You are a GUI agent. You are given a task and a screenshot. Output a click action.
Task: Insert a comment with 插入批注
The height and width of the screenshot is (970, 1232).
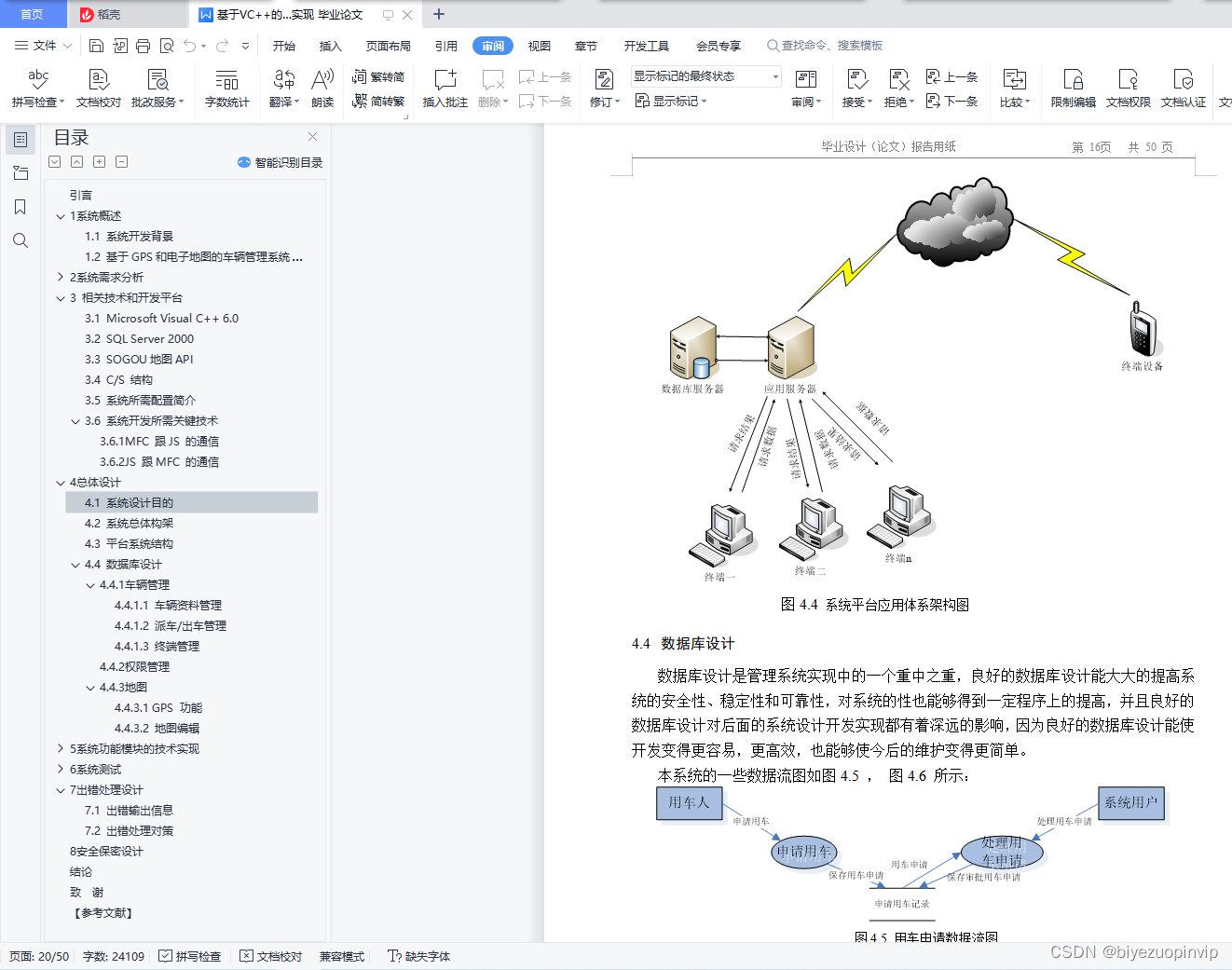pyautogui.click(x=445, y=89)
